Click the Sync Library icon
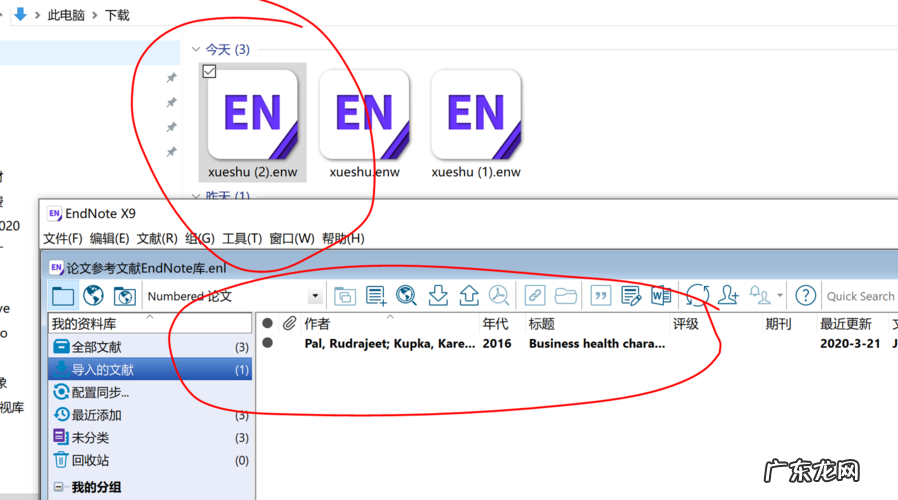The height and width of the screenshot is (500, 898). click(697, 296)
